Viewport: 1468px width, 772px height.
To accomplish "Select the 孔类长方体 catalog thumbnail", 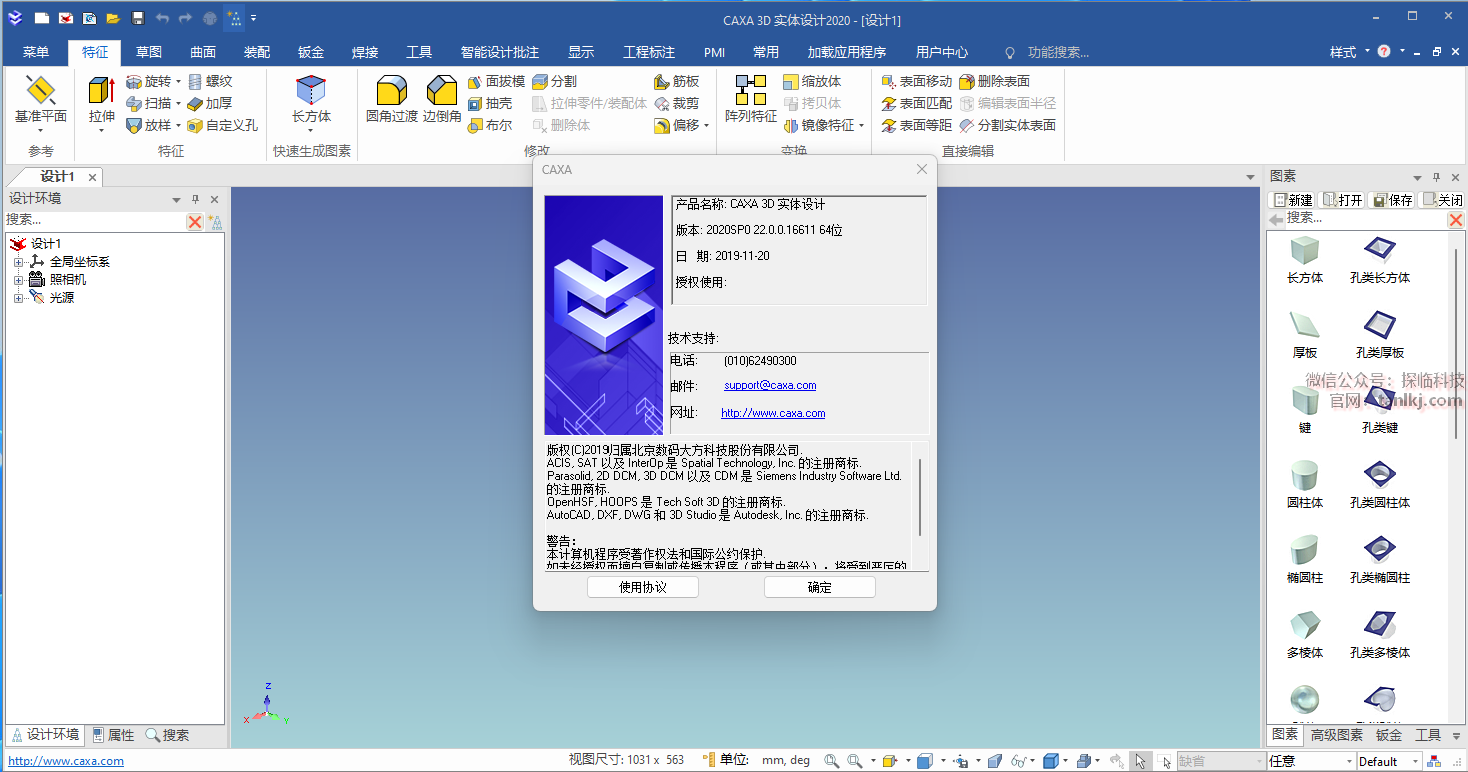I will coord(1380,260).
